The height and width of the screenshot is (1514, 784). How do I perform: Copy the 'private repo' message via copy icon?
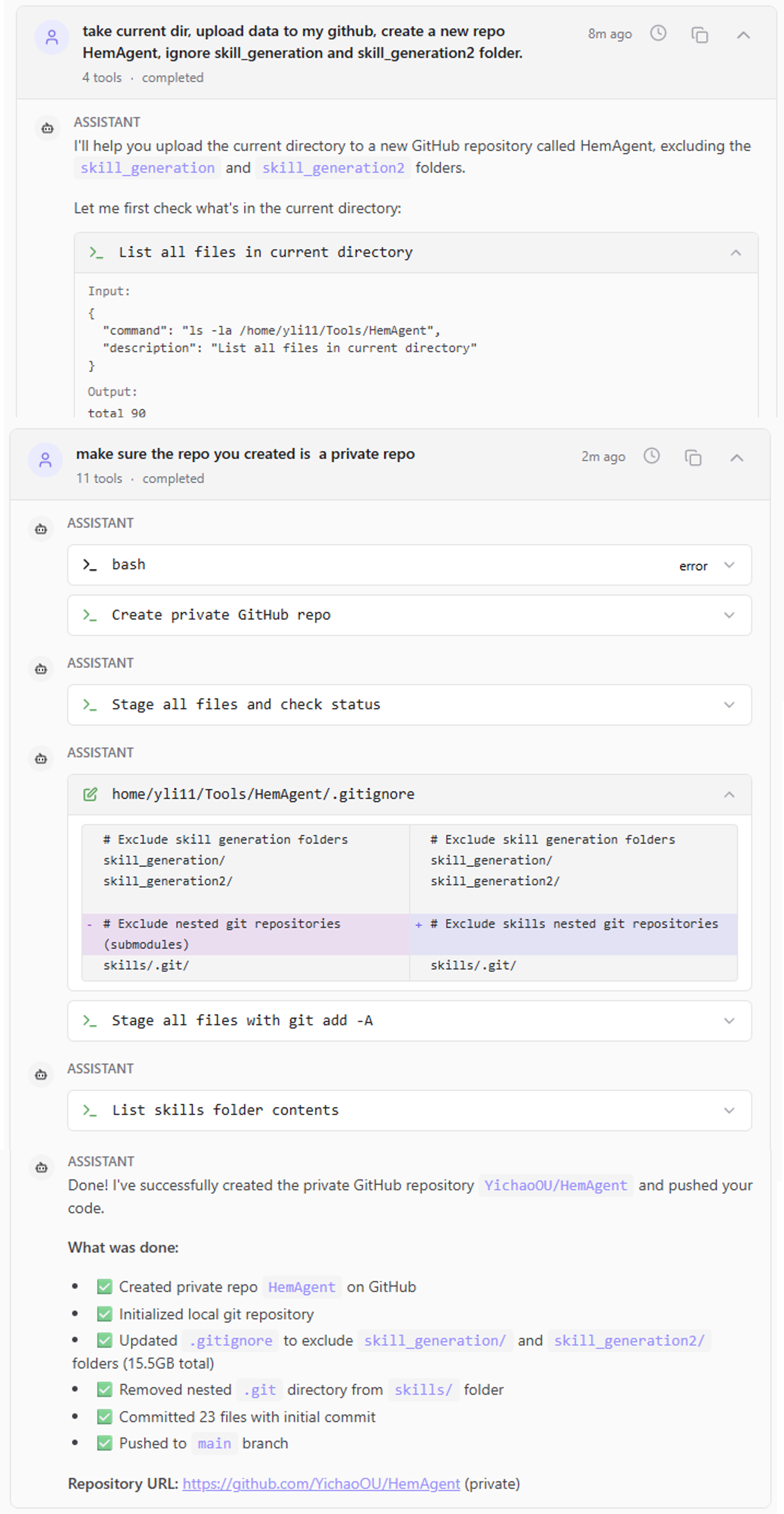(x=693, y=457)
